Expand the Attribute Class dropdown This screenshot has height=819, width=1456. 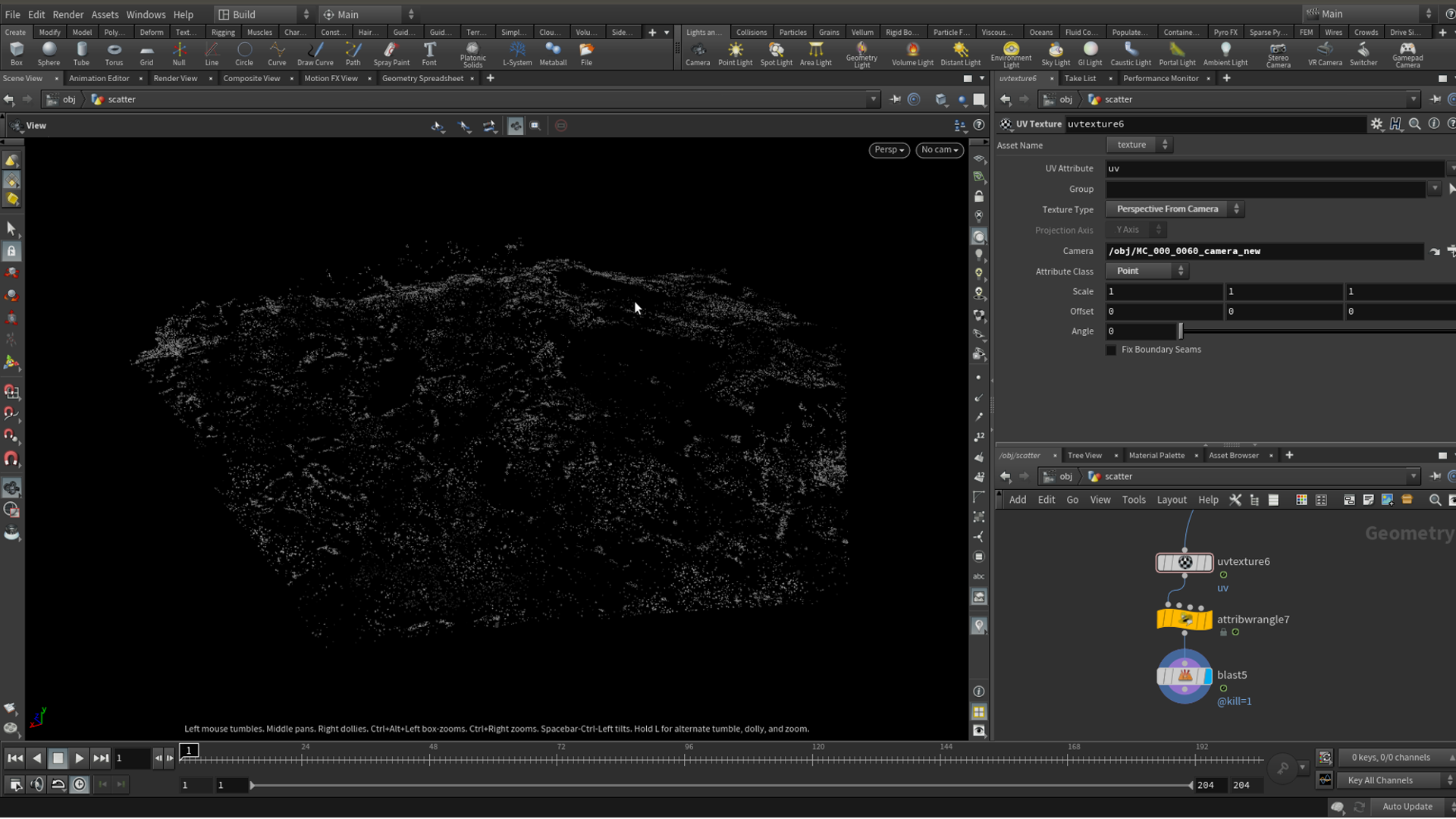pyautogui.click(x=1147, y=271)
